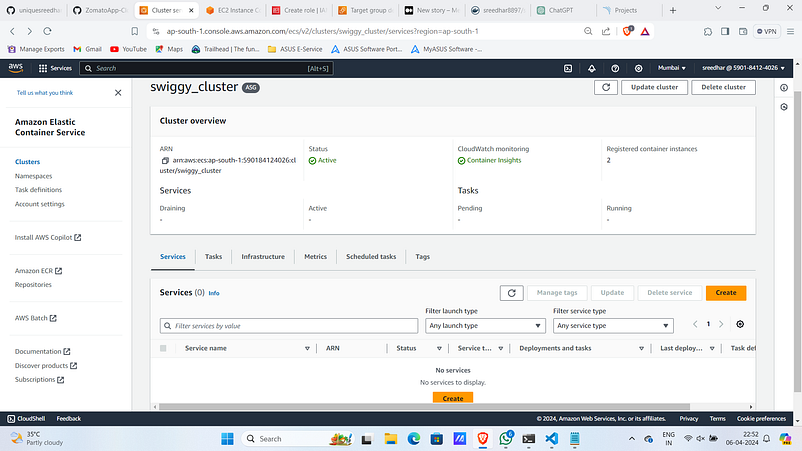
Task: Switch to the Metrics tab
Action: [x=315, y=257]
